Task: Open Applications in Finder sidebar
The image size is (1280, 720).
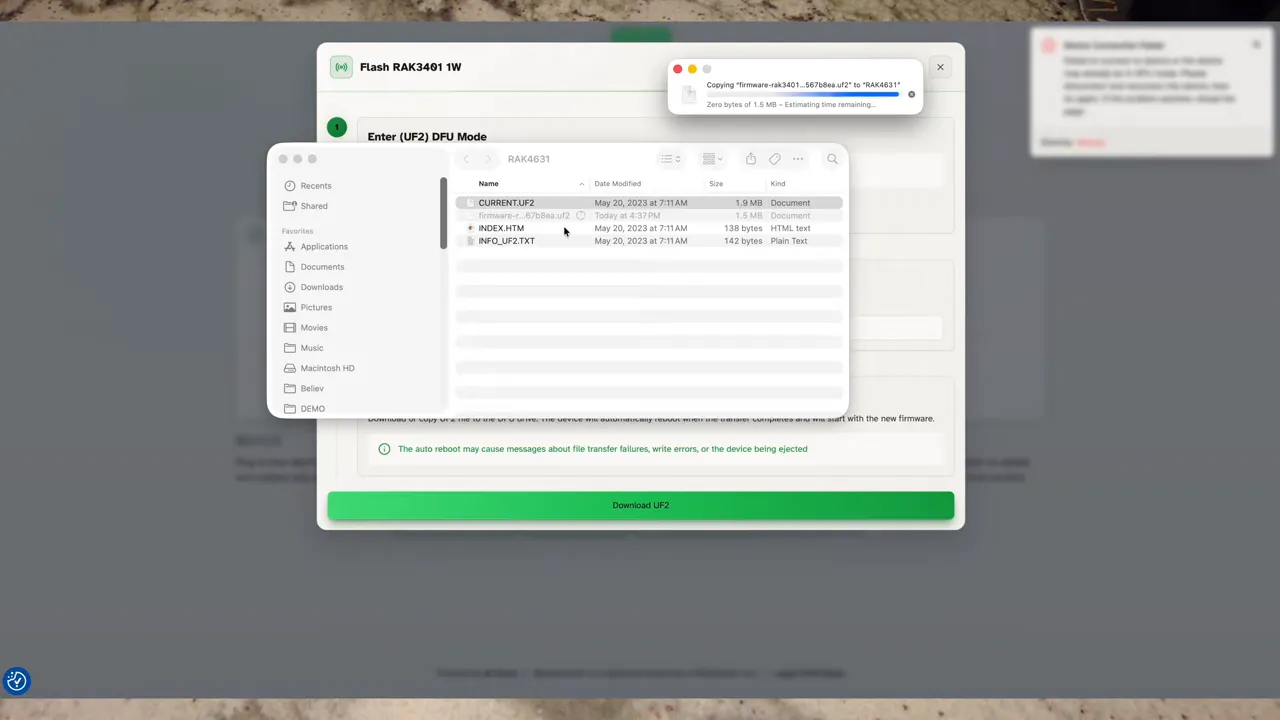Action: (x=323, y=247)
